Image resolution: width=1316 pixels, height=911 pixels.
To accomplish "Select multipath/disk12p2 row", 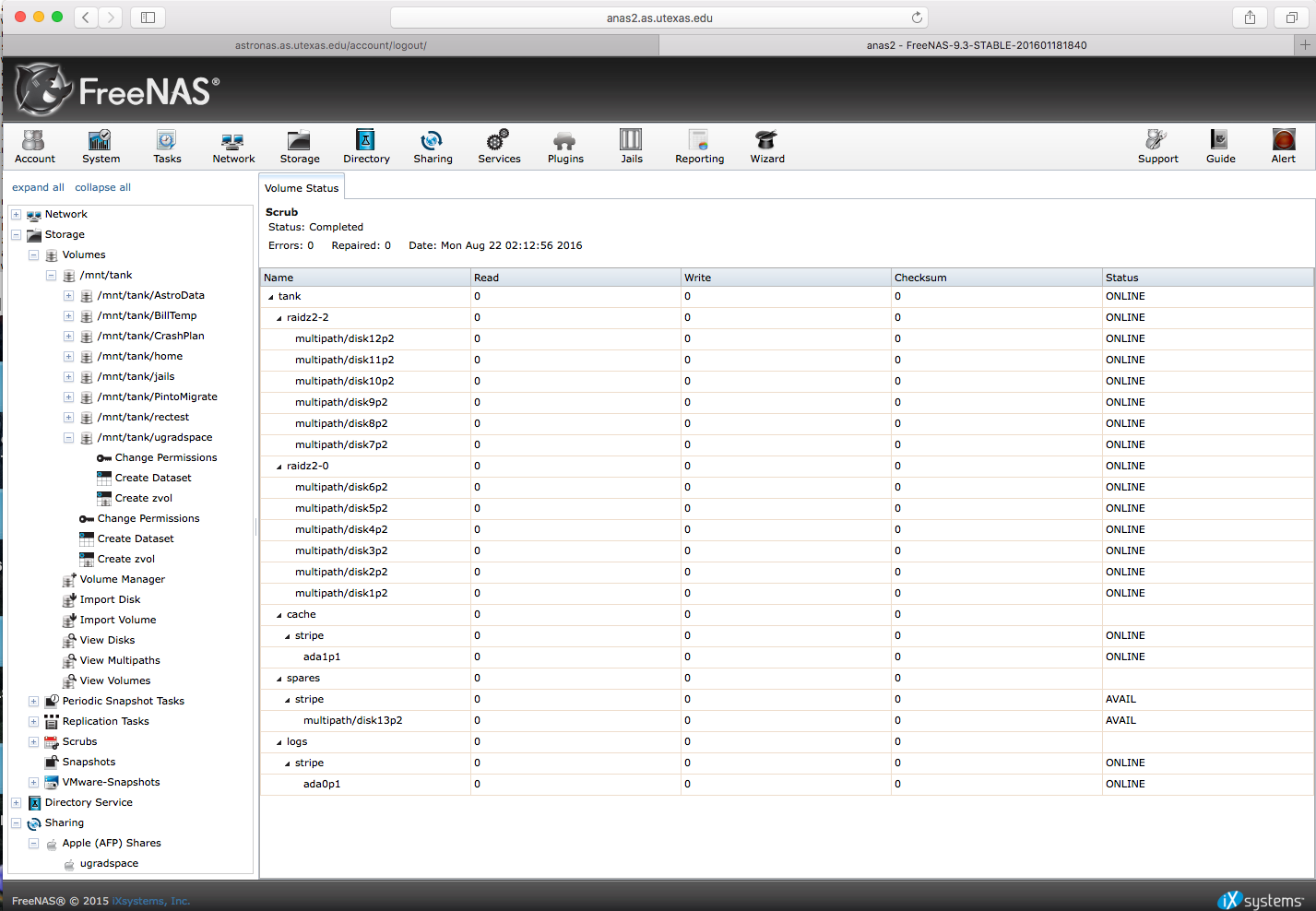I will 787,338.
